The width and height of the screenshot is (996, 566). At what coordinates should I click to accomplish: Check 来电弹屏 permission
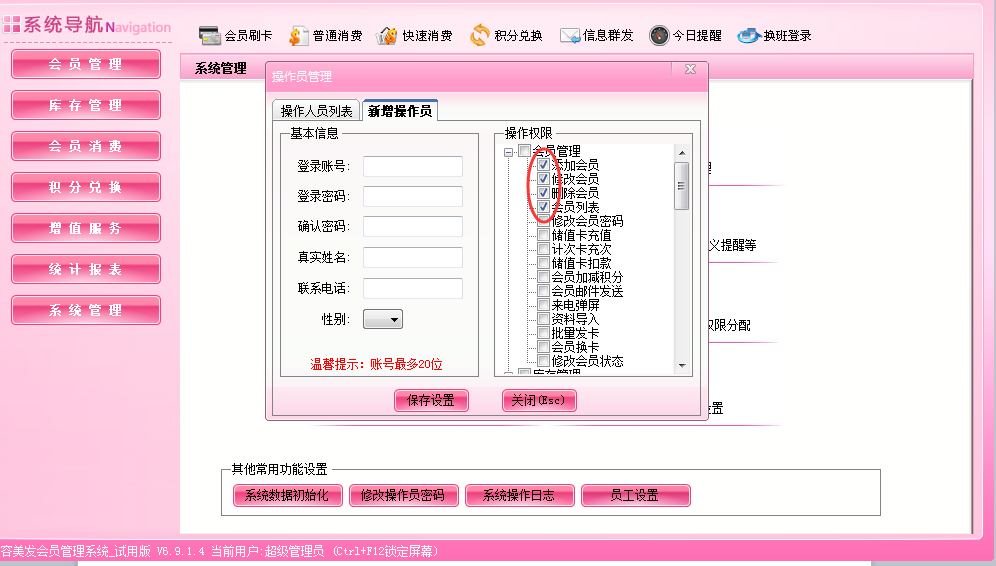544,305
